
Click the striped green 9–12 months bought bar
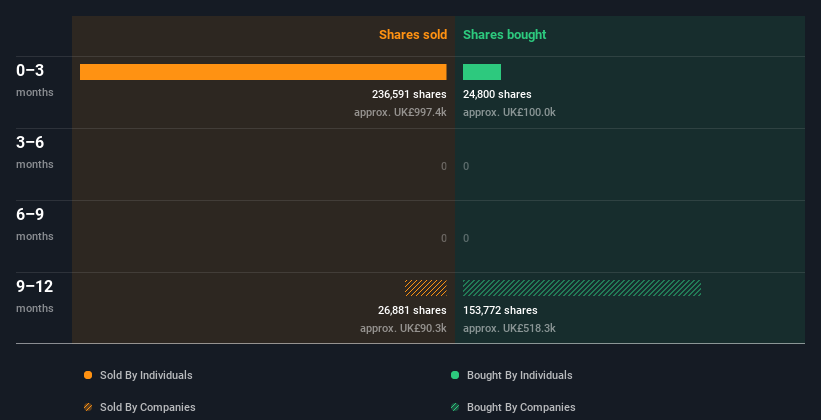(x=582, y=288)
